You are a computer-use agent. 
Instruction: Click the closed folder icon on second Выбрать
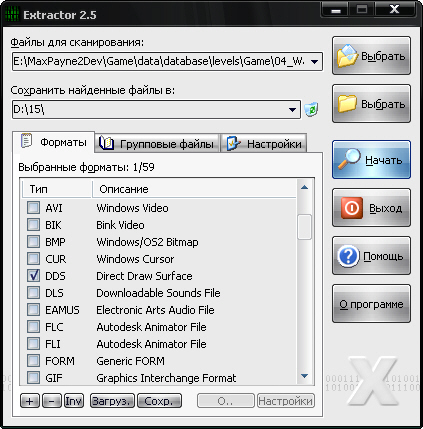pyautogui.click(x=347, y=103)
